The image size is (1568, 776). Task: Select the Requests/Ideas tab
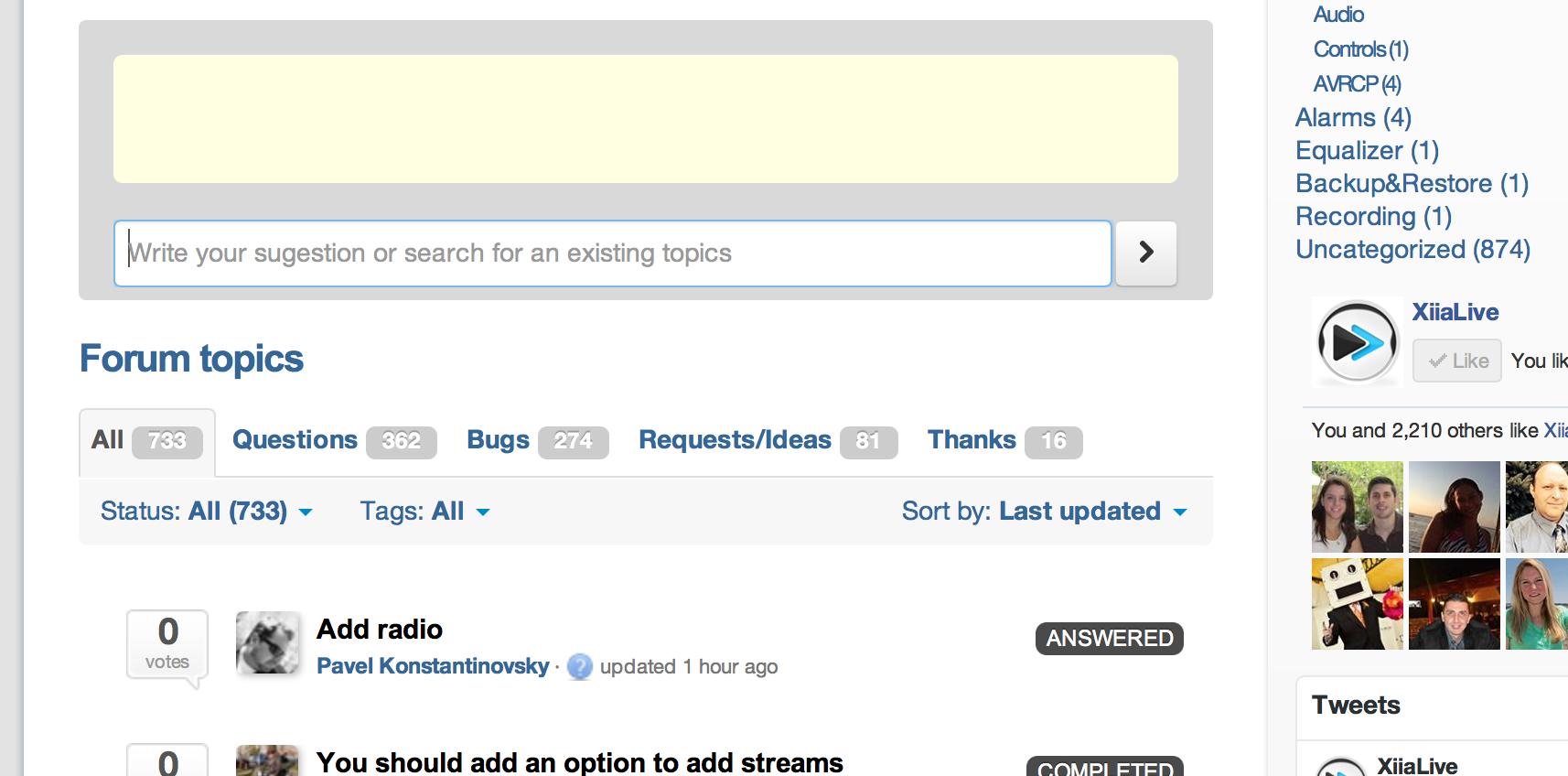(x=768, y=441)
